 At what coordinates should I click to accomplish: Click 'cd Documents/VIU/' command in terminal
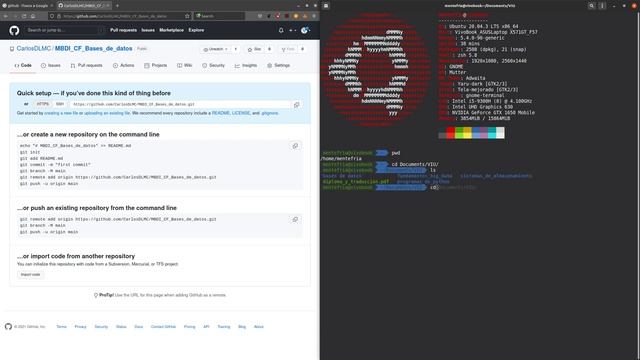click(x=415, y=164)
